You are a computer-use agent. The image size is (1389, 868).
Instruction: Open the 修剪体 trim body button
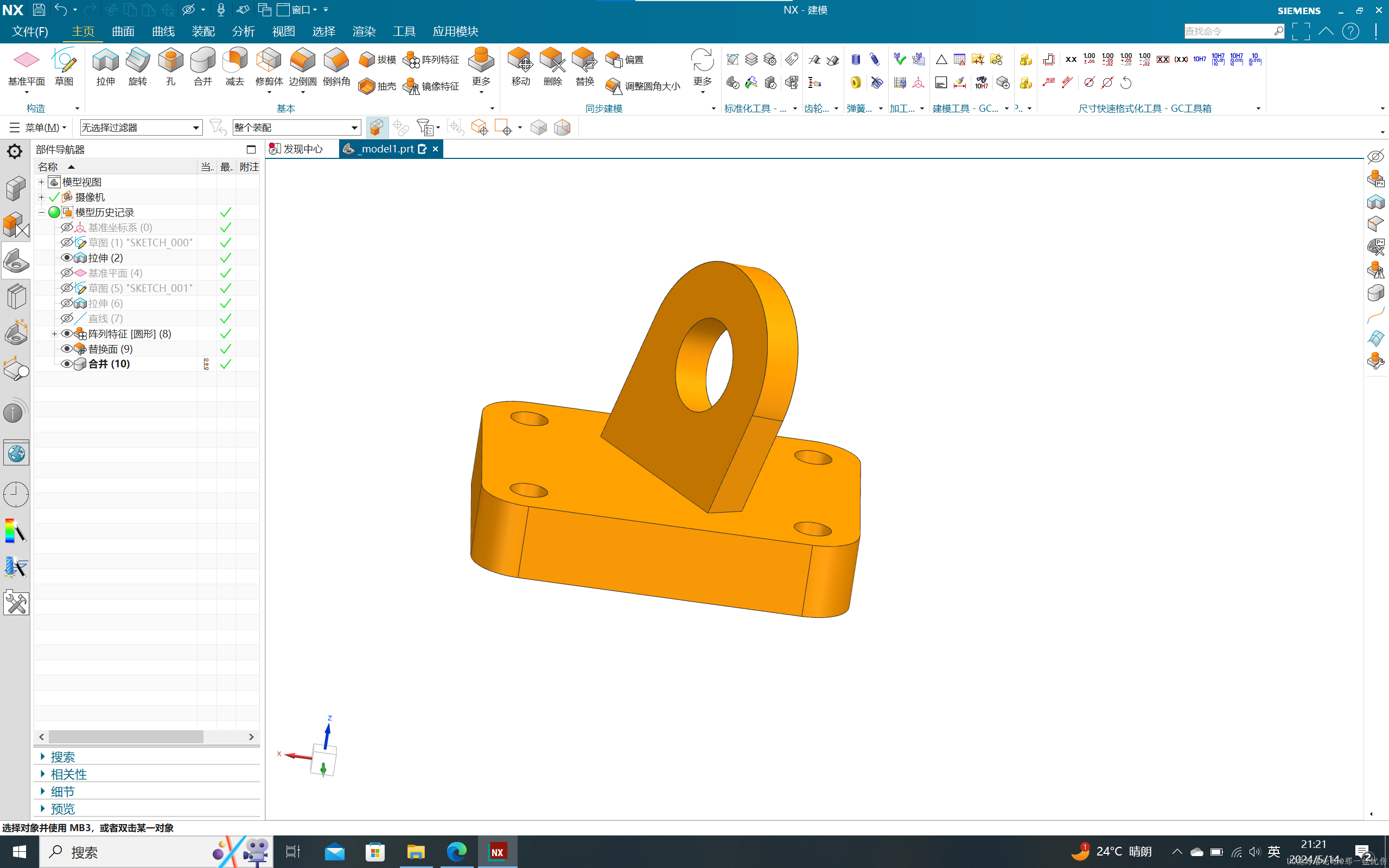point(269,69)
